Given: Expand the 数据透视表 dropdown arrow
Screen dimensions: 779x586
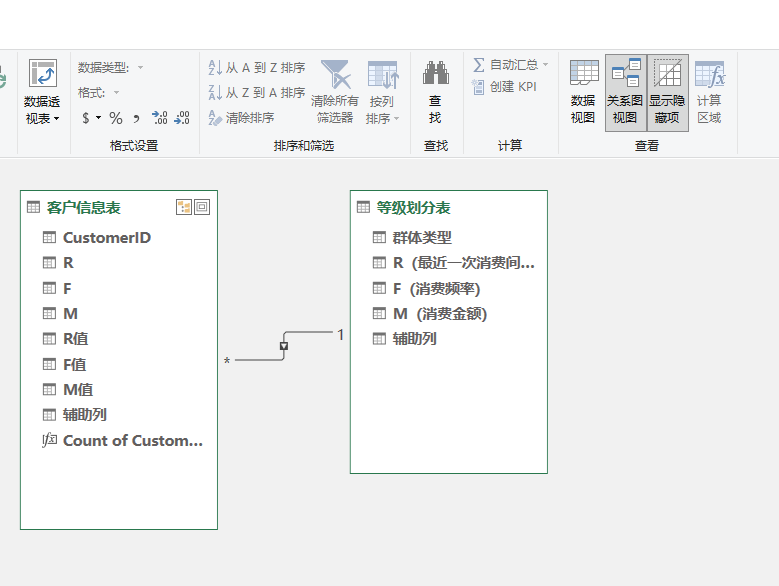Looking at the screenshot, I should click(57, 119).
